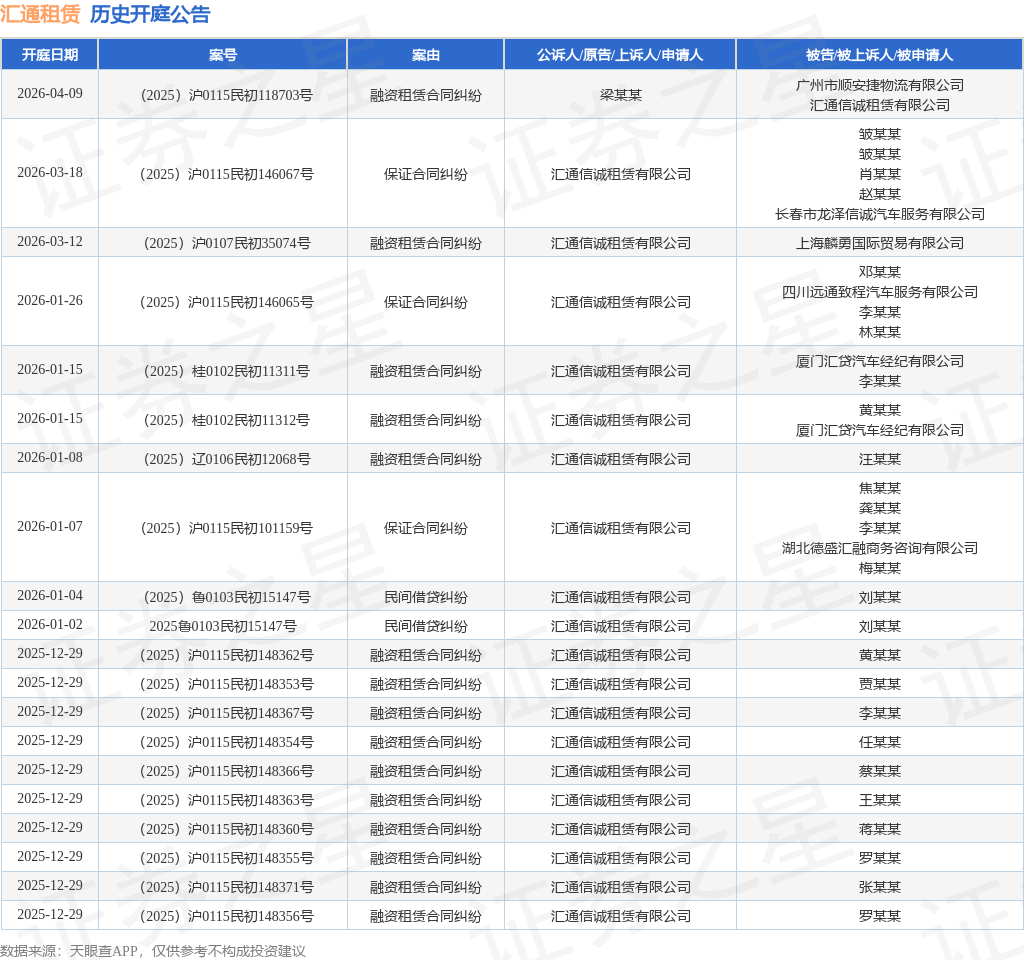The image size is (1024, 960).
Task: Click defendant 邓某某
Action: coord(880,272)
